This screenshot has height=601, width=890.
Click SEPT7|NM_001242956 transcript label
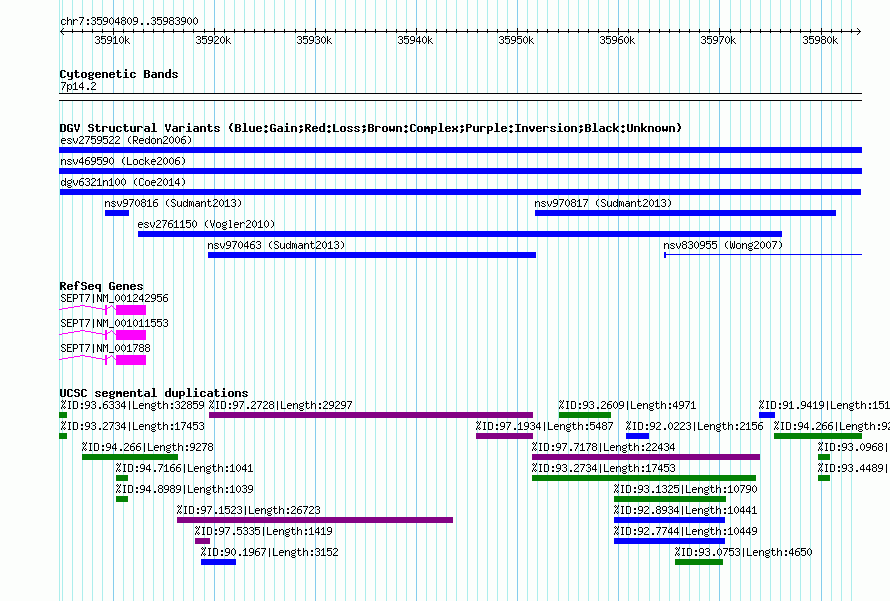coord(114,299)
